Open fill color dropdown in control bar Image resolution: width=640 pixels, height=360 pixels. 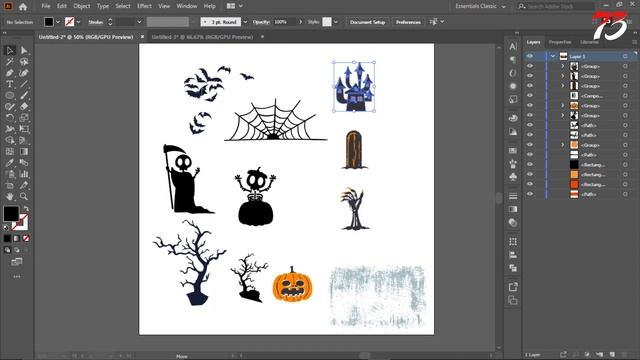click(x=58, y=22)
